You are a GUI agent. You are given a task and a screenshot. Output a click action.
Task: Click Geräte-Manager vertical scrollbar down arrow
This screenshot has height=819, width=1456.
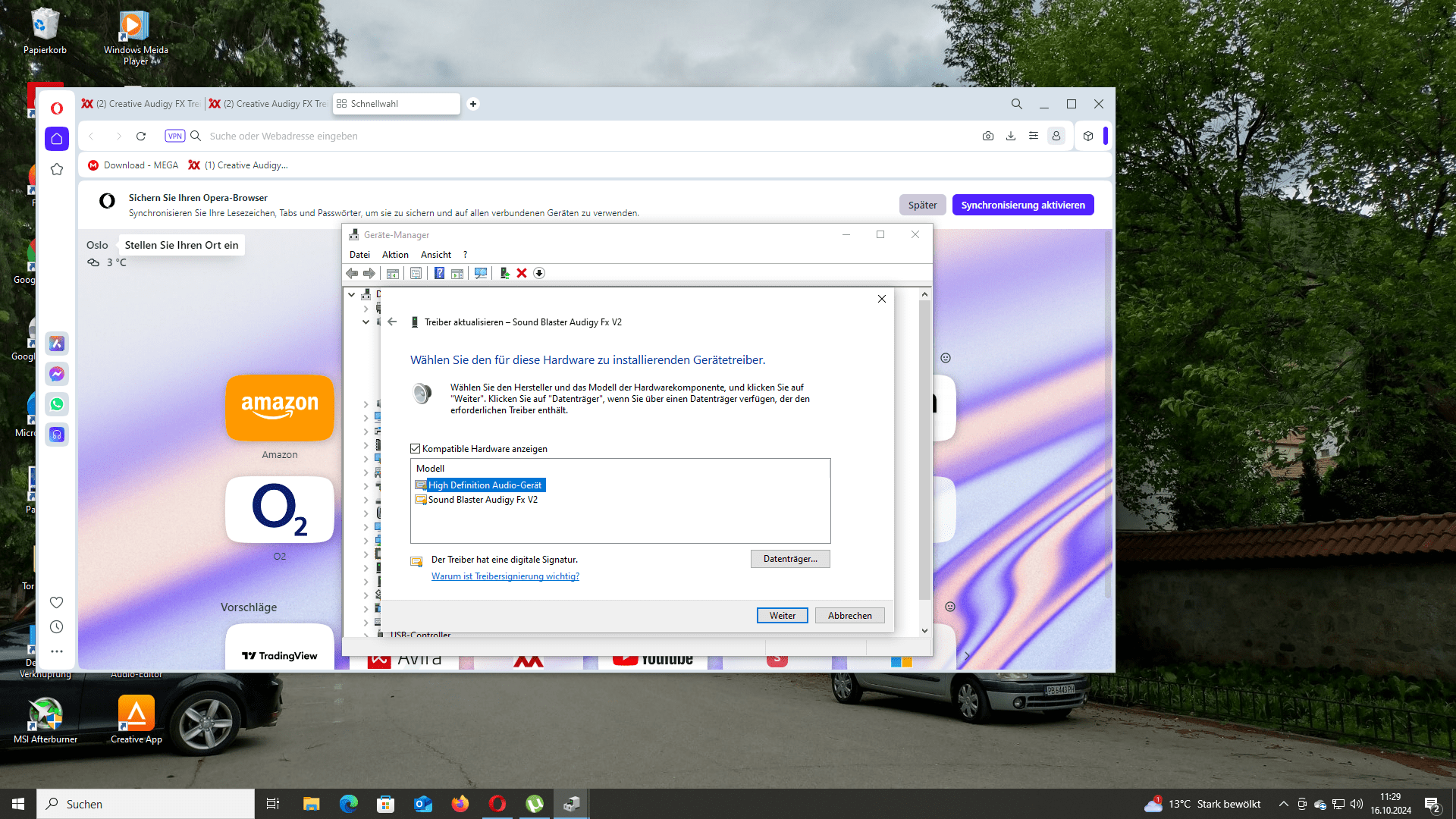coord(924,630)
